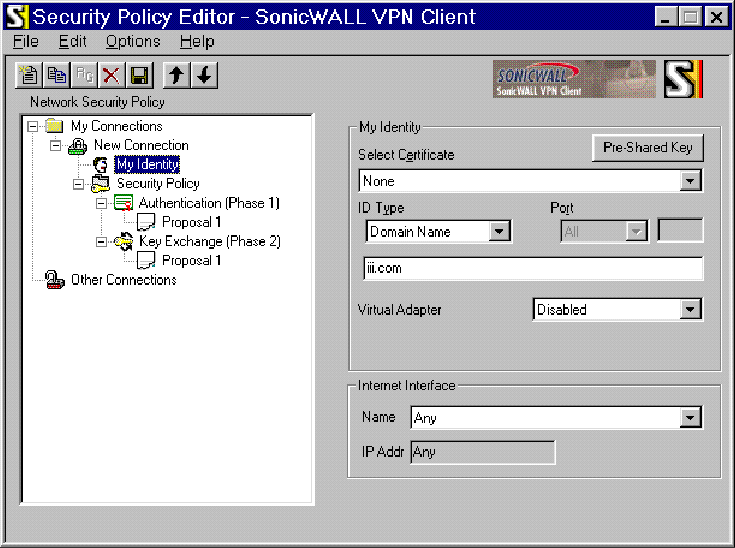Click the Security Policy folder-key icon
735x548 pixels.
100,184
